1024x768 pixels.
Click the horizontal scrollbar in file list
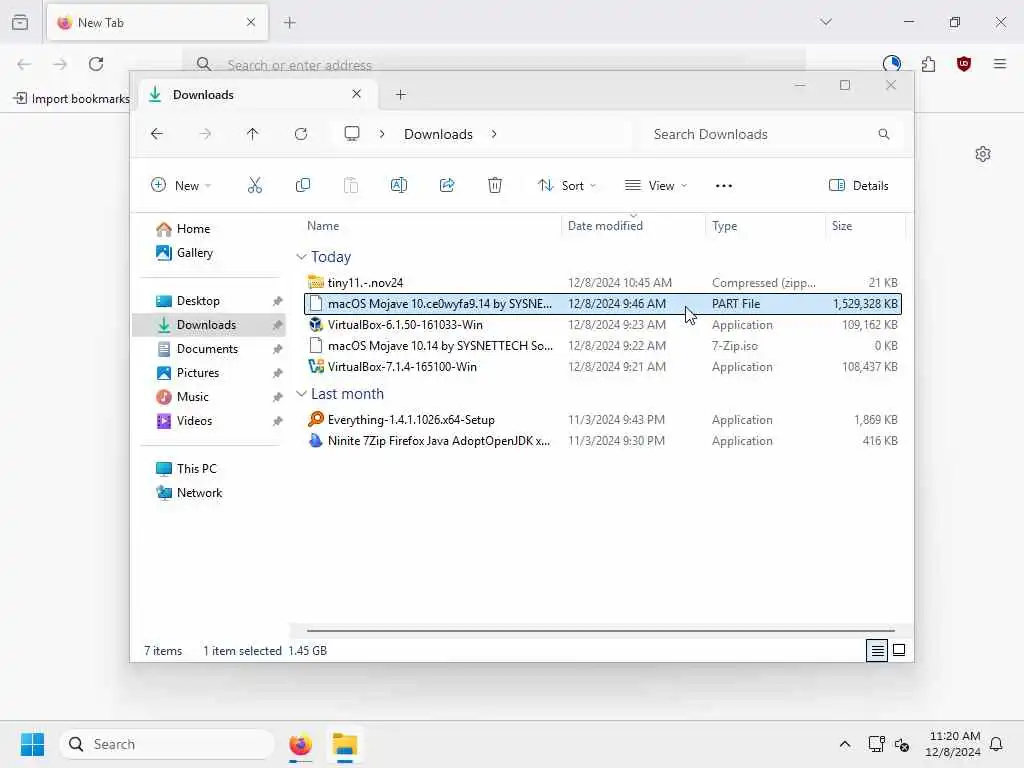pyautogui.click(x=600, y=631)
